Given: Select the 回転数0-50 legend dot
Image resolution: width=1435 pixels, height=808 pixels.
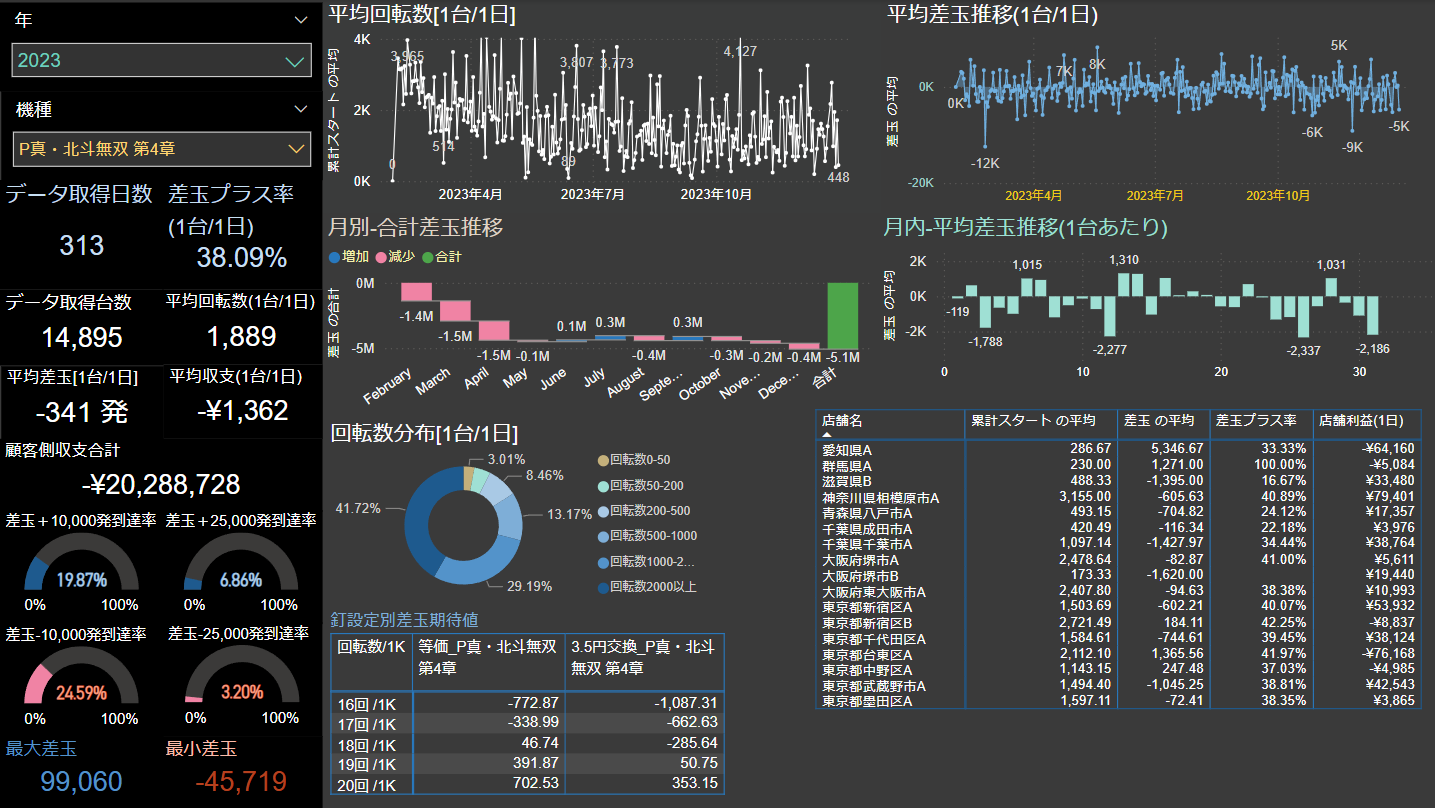Looking at the screenshot, I should click(x=602, y=459).
